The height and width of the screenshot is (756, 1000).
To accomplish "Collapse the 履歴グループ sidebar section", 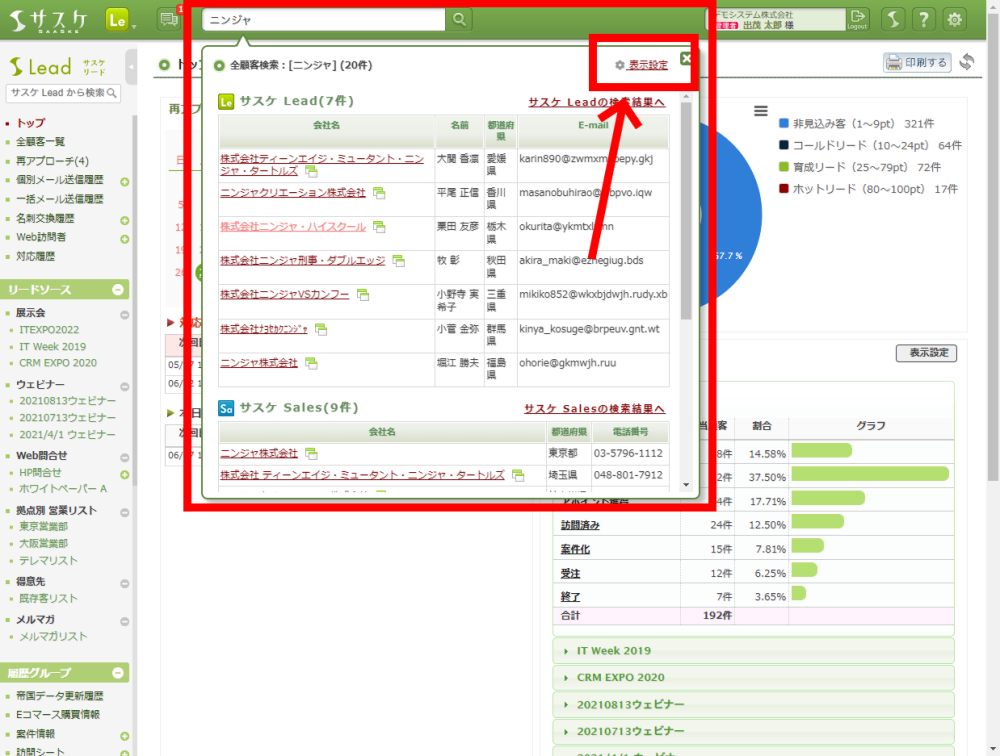I will [118, 673].
